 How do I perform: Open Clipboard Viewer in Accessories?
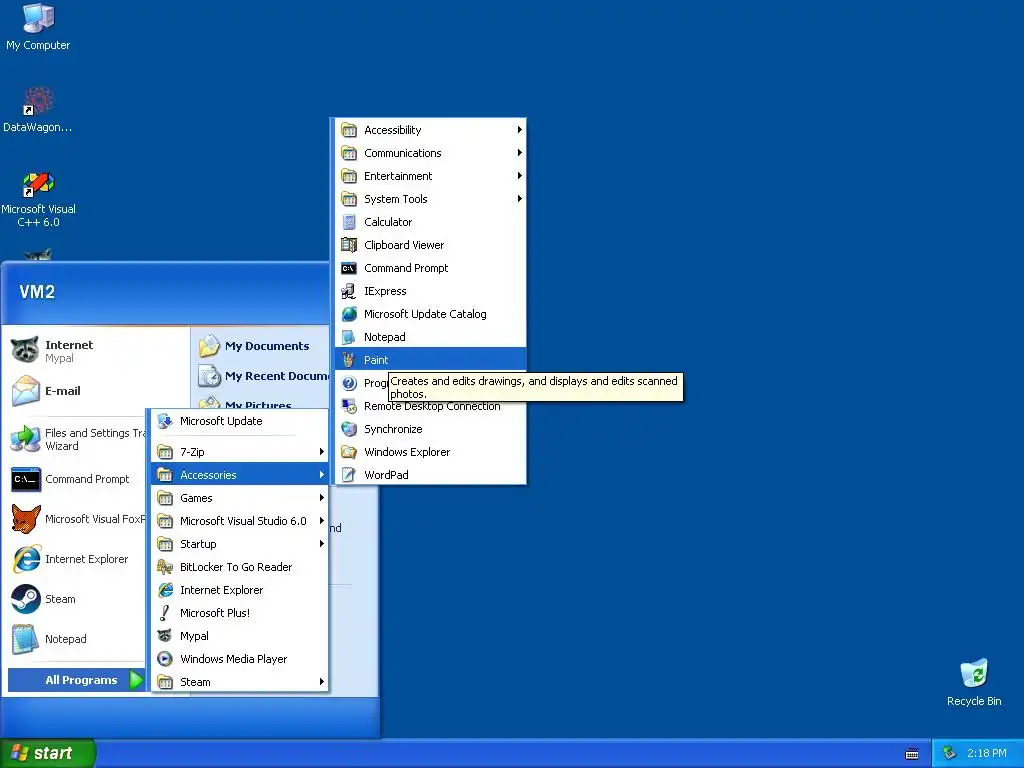coord(430,245)
